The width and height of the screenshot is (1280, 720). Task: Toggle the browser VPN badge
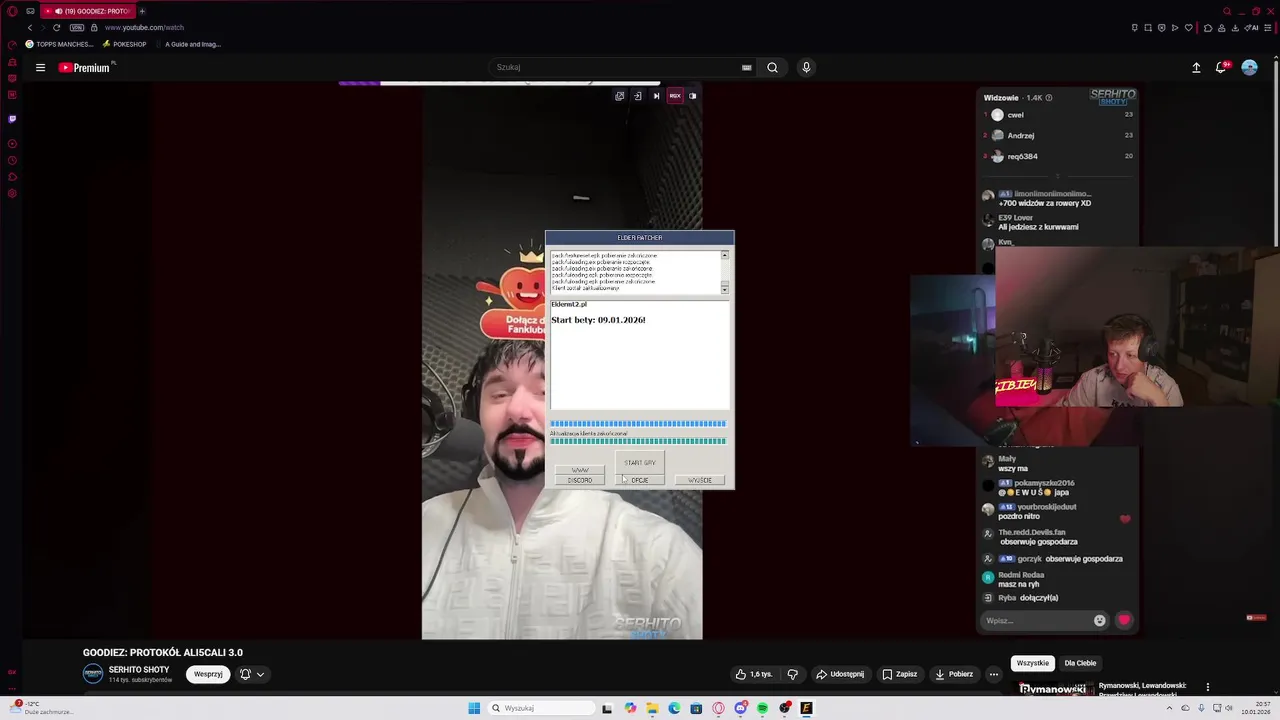coord(76,27)
